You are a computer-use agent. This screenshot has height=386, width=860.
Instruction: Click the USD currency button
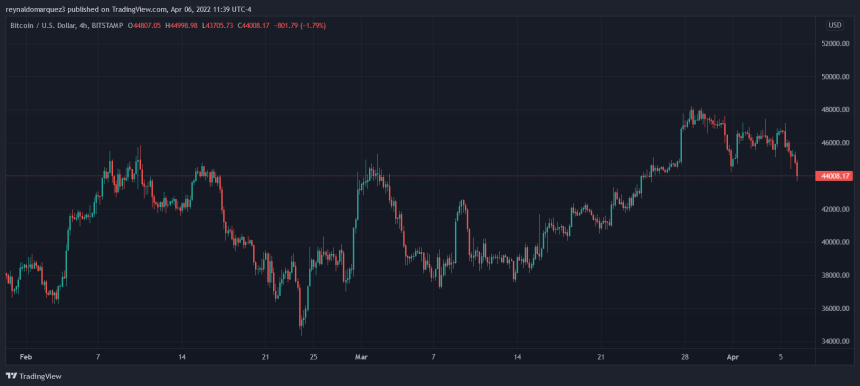pyautogui.click(x=835, y=25)
